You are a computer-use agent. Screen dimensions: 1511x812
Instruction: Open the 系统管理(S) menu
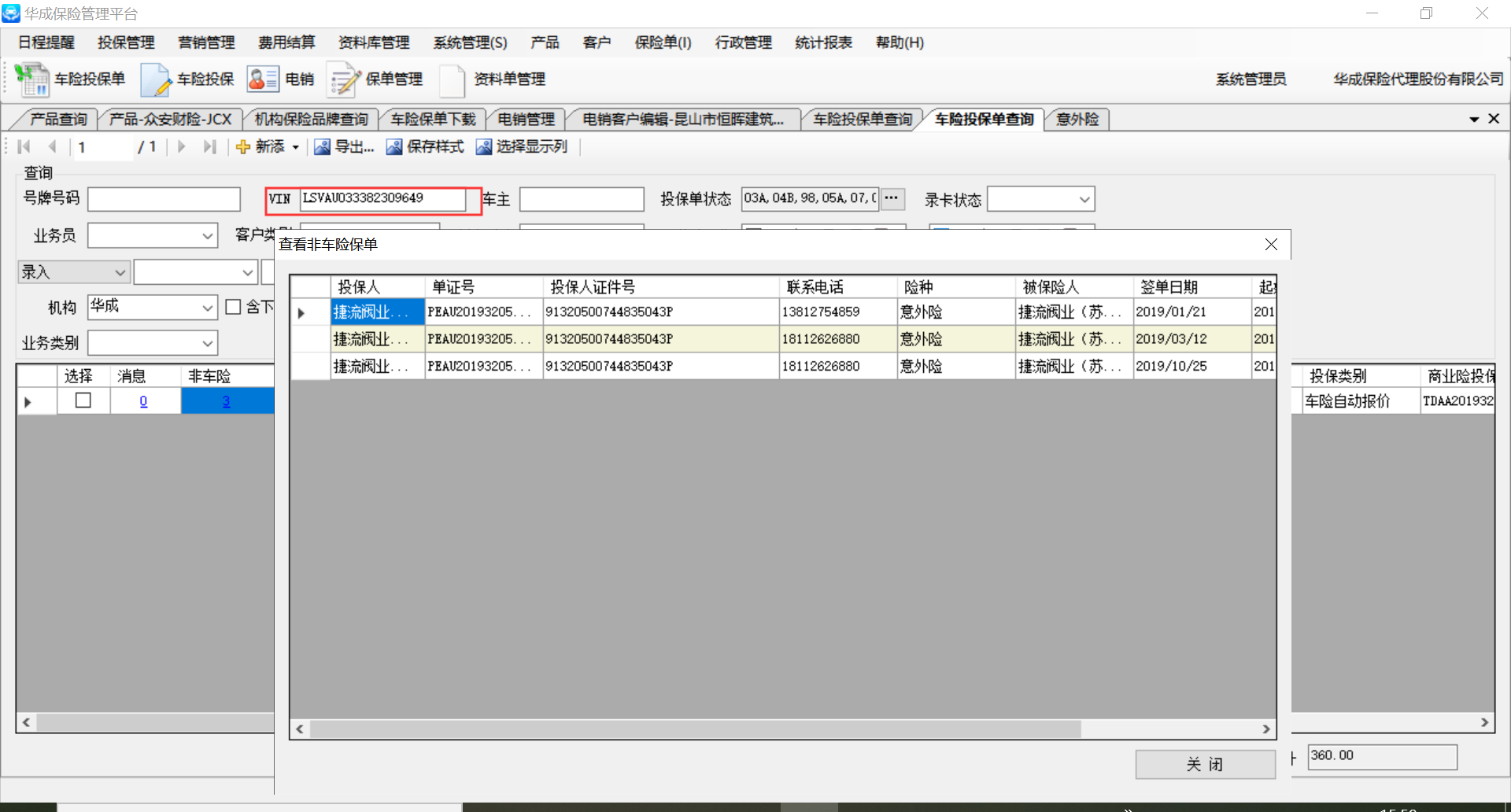click(470, 42)
